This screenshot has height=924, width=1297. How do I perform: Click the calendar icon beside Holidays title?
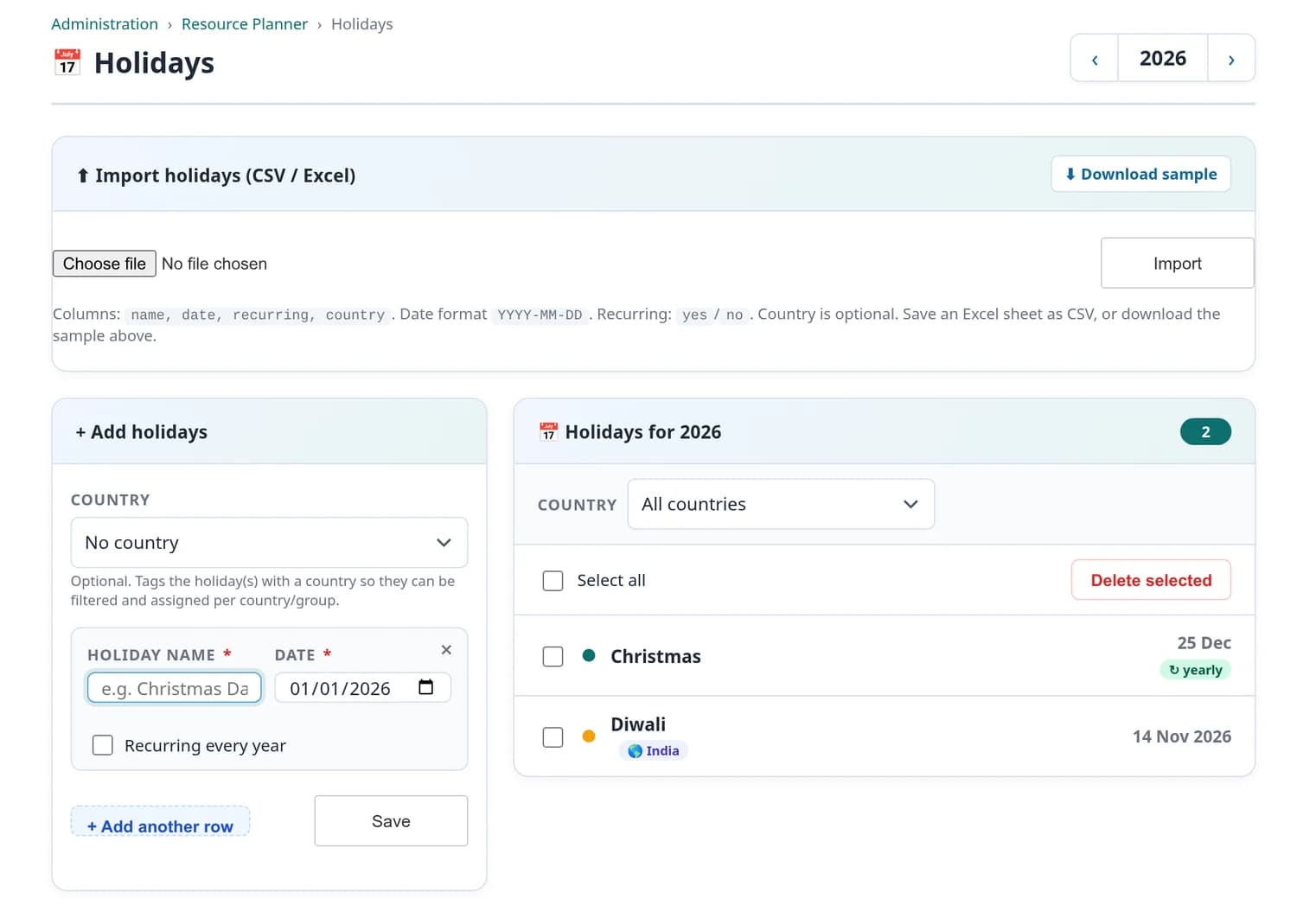67,62
